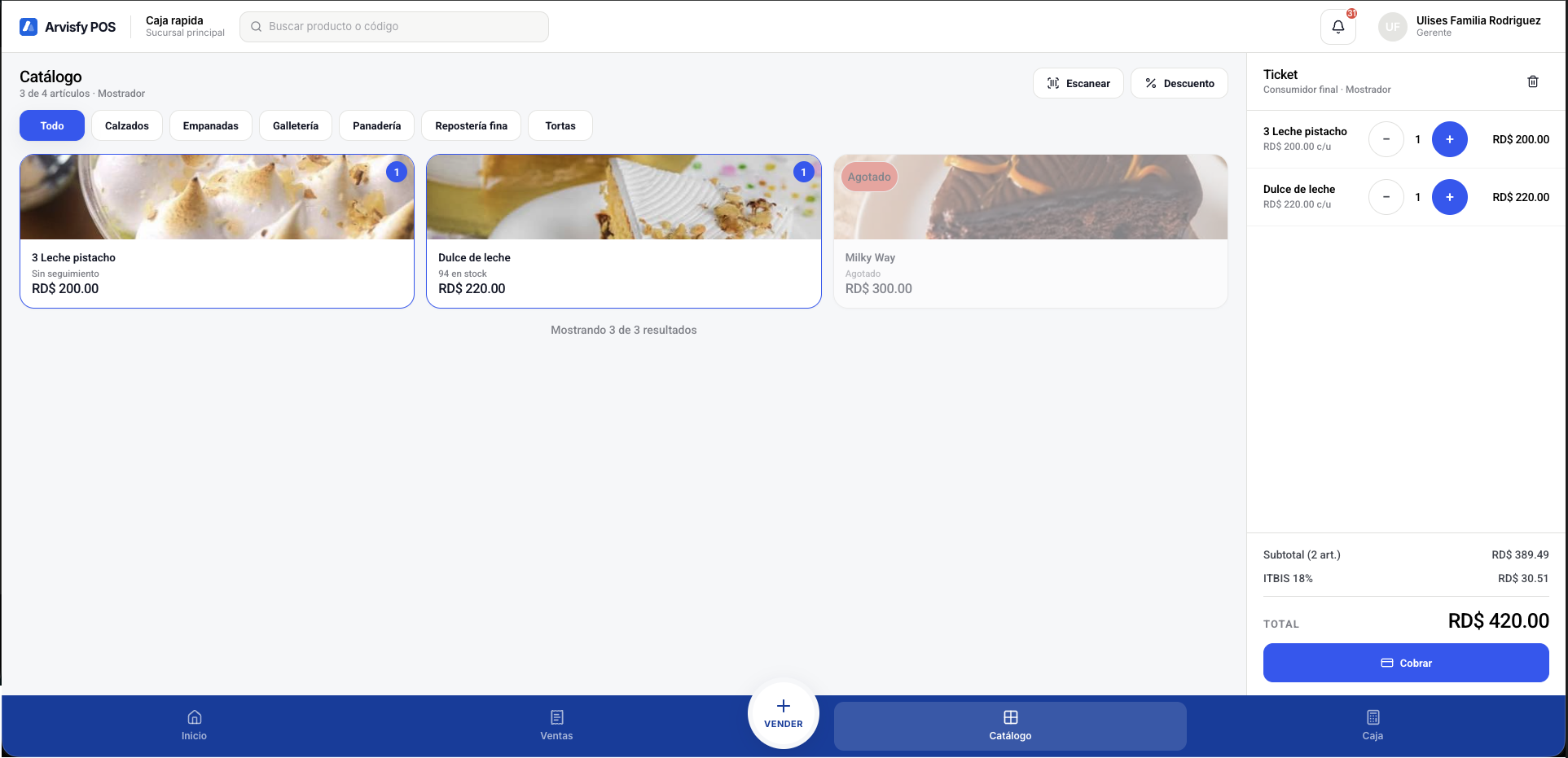Click the Milky Way sold-out card
1568x758 pixels.
tap(1030, 231)
